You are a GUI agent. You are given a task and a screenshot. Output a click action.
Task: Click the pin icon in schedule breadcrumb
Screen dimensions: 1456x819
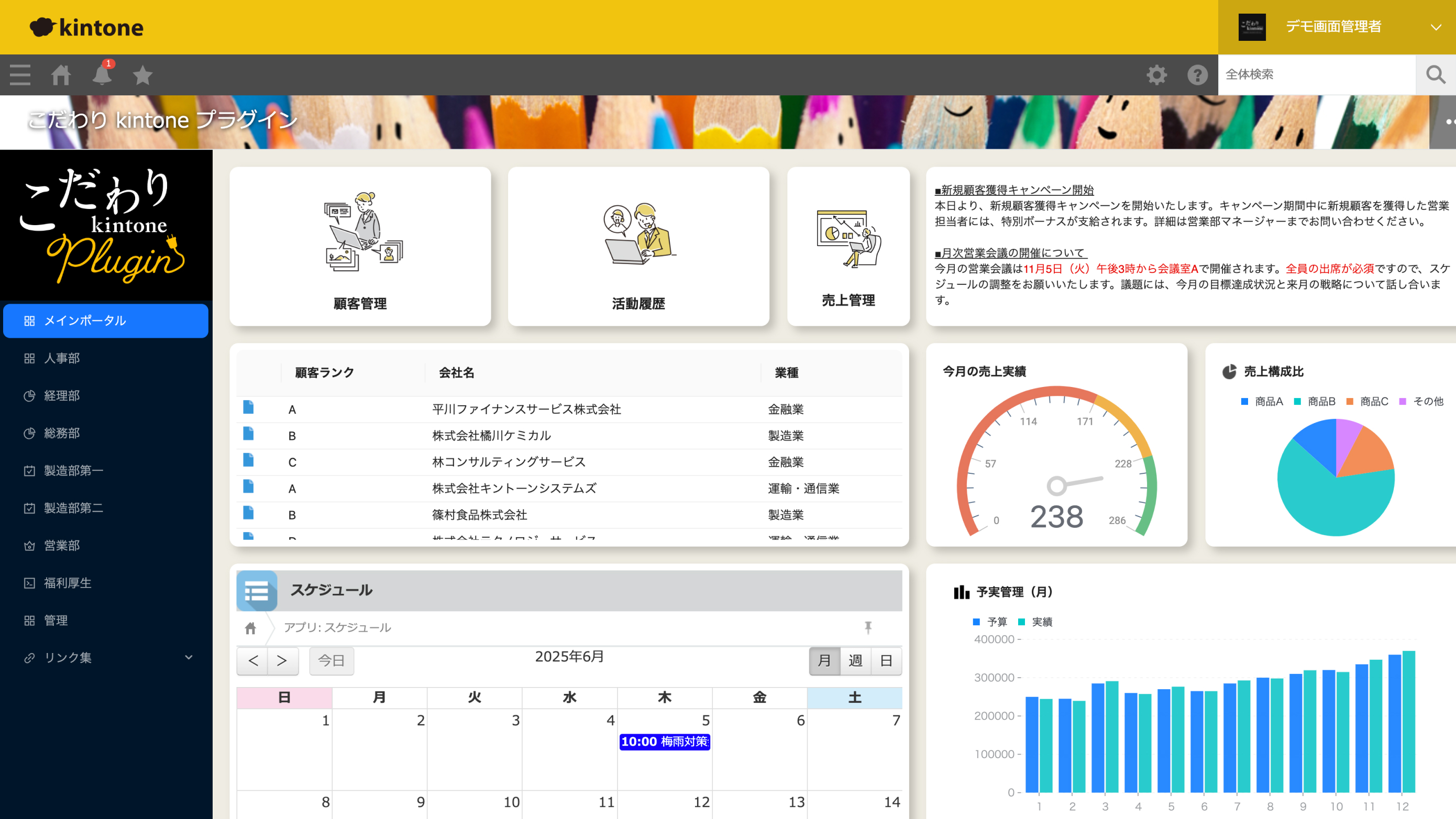(868, 627)
